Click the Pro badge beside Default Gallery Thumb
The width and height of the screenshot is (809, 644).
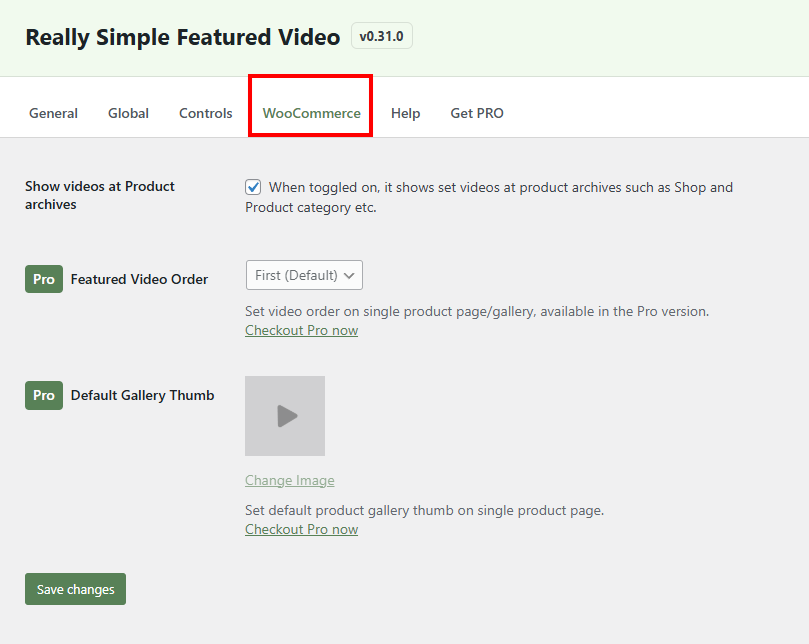[43, 395]
